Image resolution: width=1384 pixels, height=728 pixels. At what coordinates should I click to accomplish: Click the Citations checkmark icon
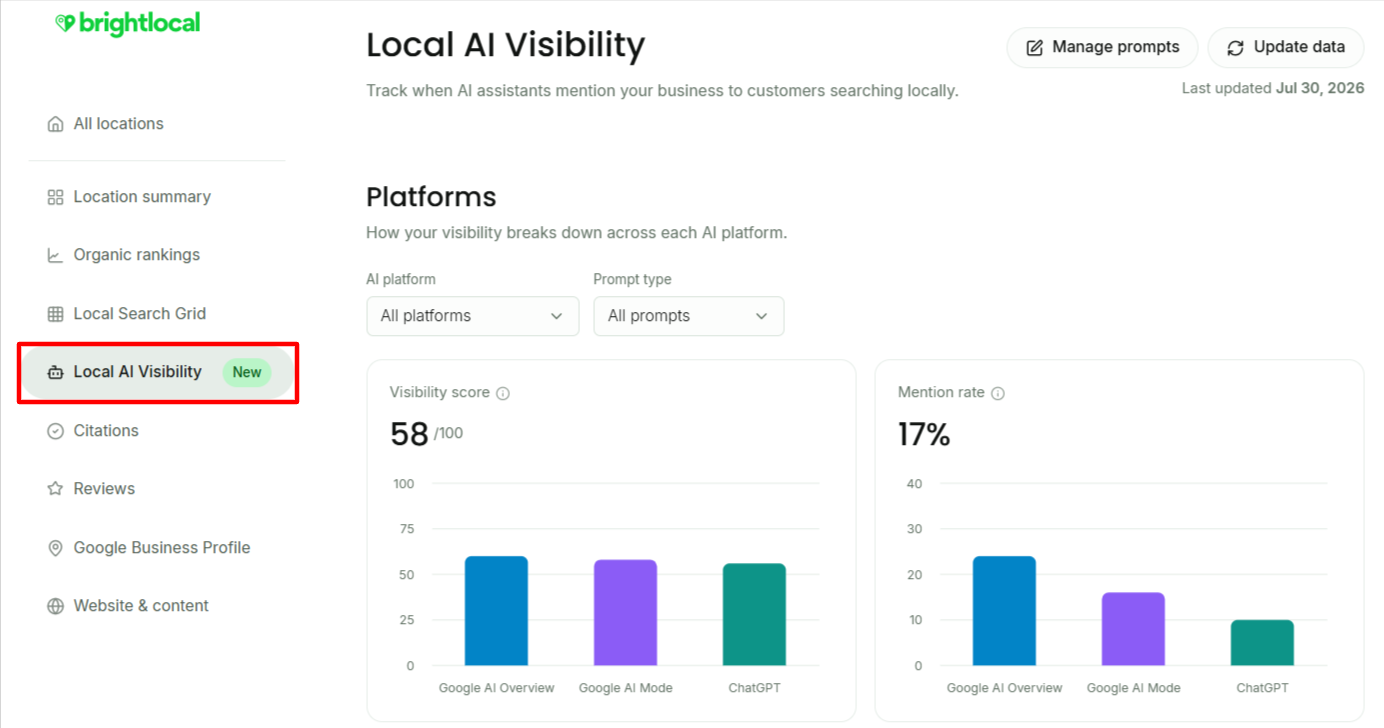tap(55, 431)
